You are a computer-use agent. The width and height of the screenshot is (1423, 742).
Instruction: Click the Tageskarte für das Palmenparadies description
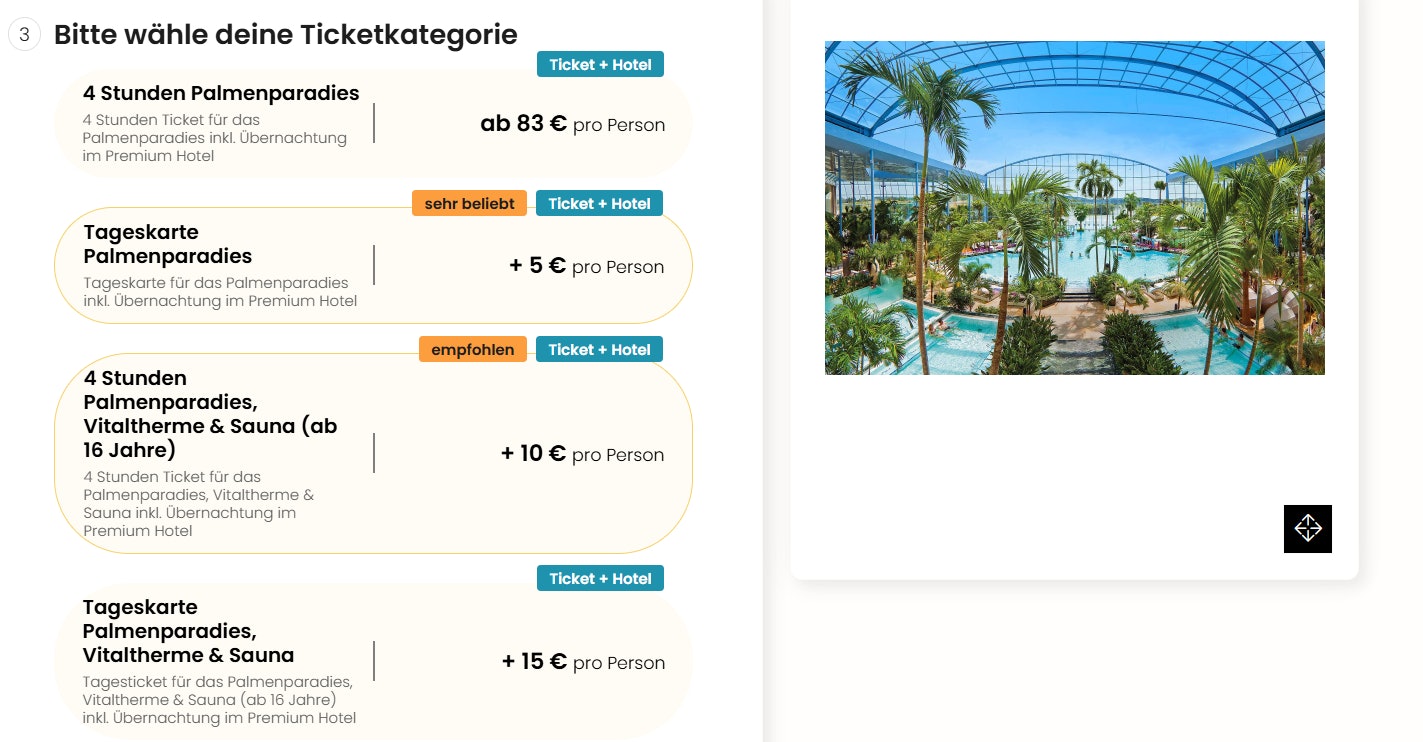pyautogui.click(x=220, y=292)
